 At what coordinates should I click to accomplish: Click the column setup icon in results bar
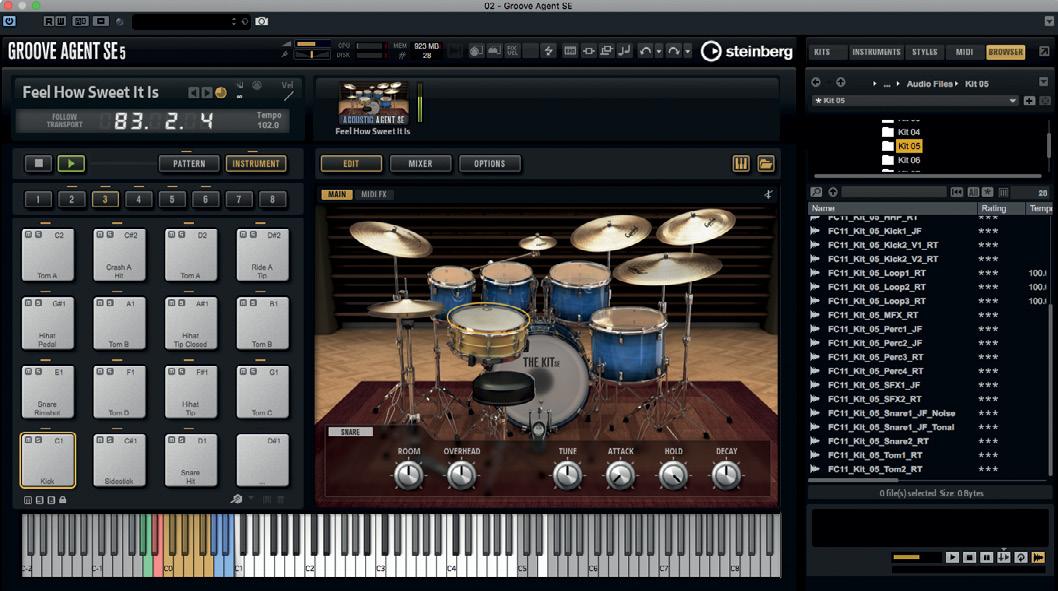(1003, 192)
